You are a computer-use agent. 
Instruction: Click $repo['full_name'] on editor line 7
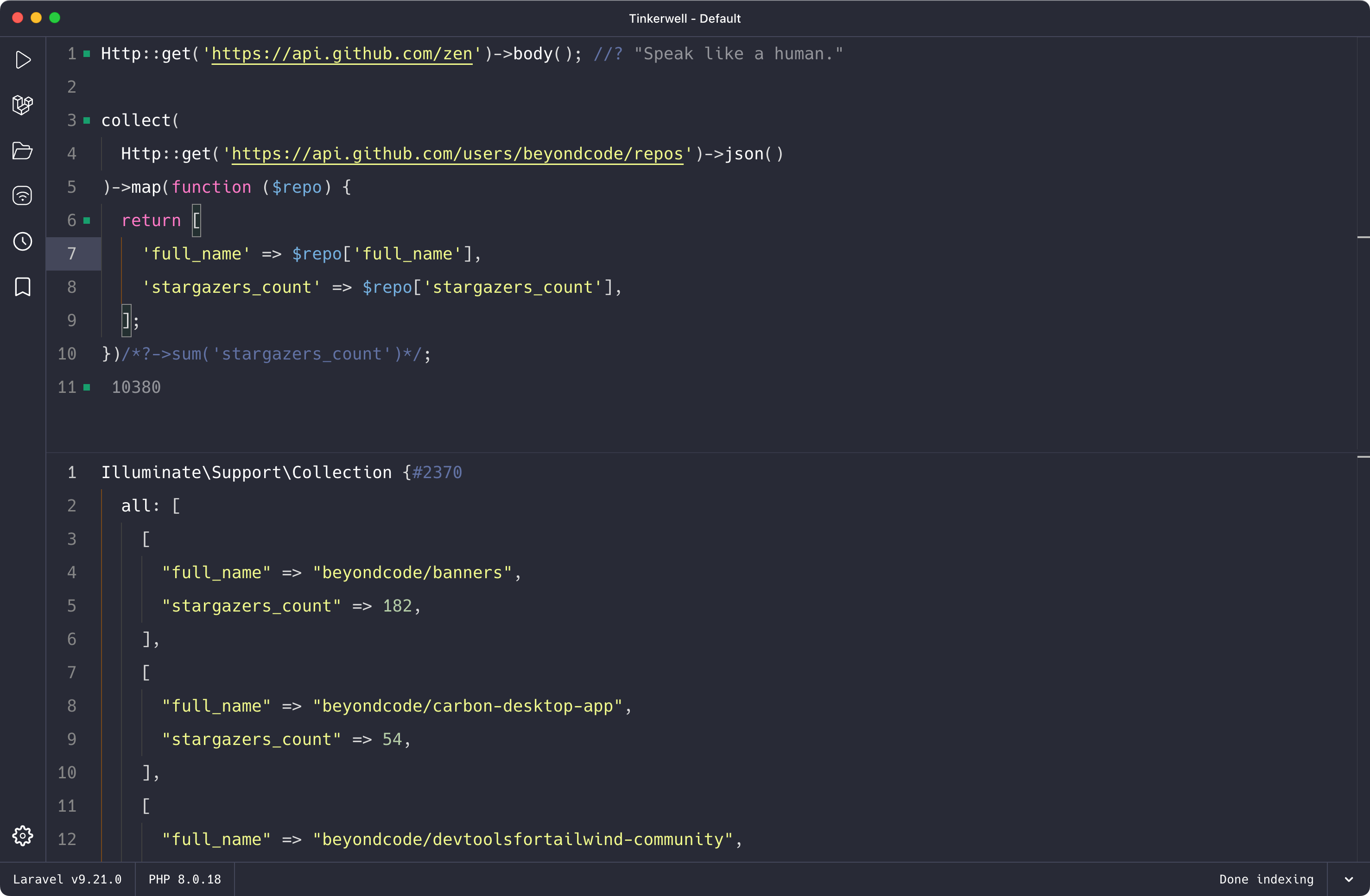(382, 254)
